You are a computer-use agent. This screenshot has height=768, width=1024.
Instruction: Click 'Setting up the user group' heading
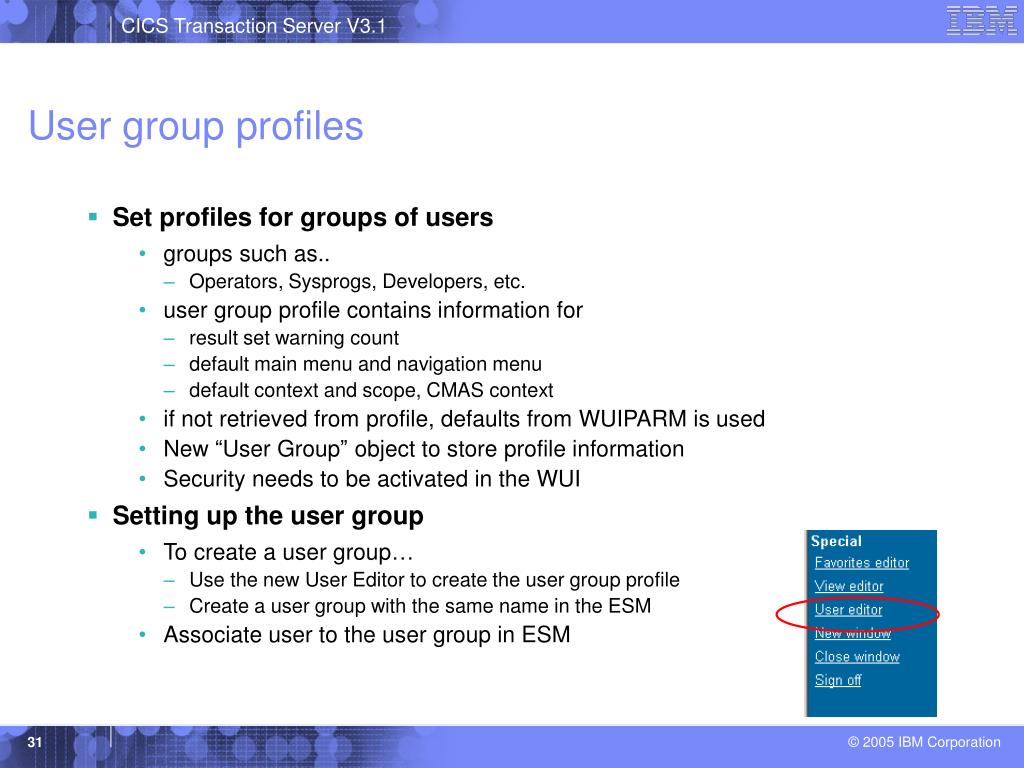[268, 516]
